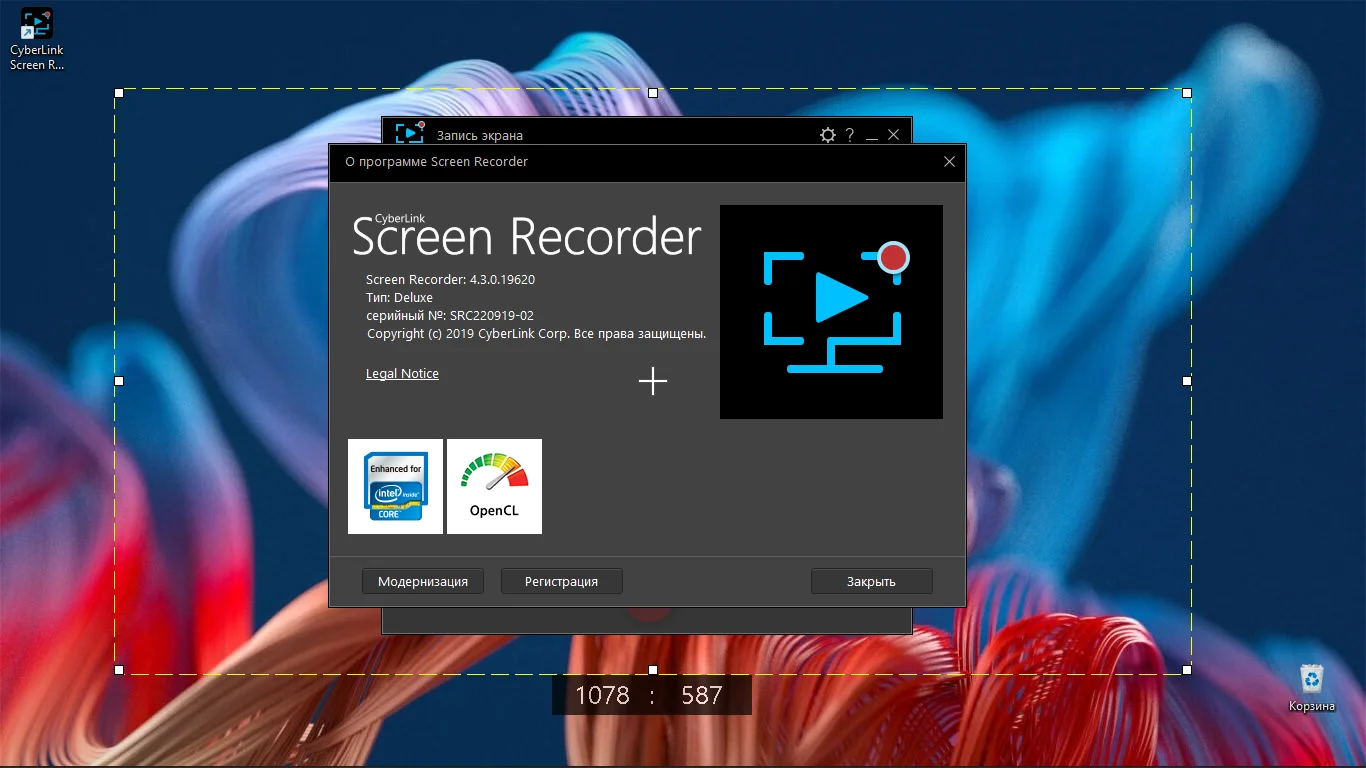The height and width of the screenshot is (768, 1366).
Task: Click the top-left selection handle
Action: coord(119,92)
